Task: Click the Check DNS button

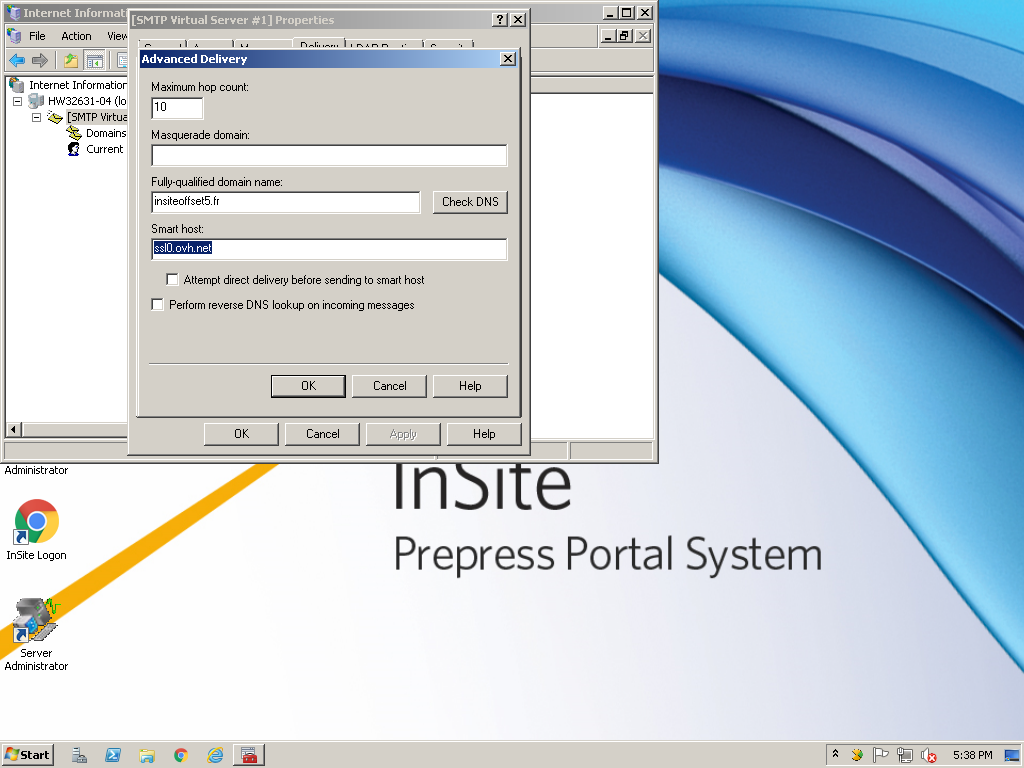Action: tap(470, 202)
